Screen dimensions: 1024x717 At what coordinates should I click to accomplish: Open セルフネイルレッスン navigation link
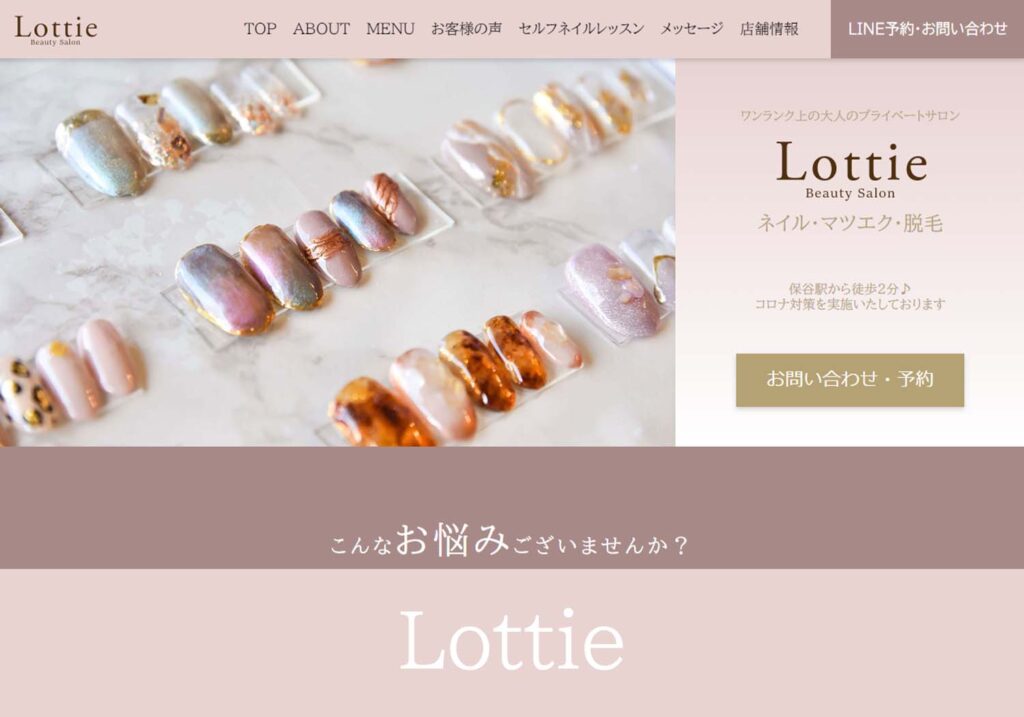(581, 29)
